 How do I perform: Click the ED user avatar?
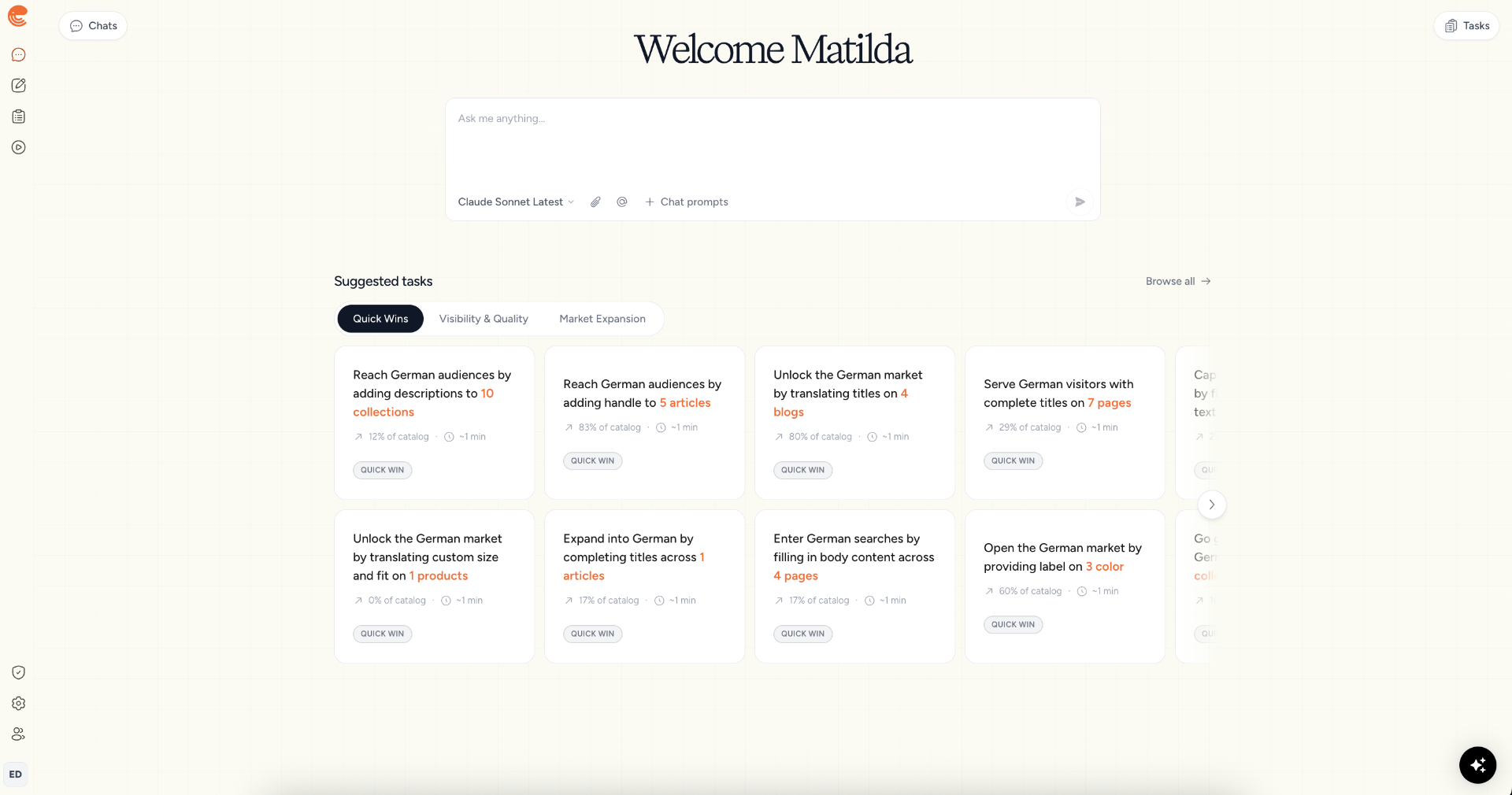coord(16,775)
